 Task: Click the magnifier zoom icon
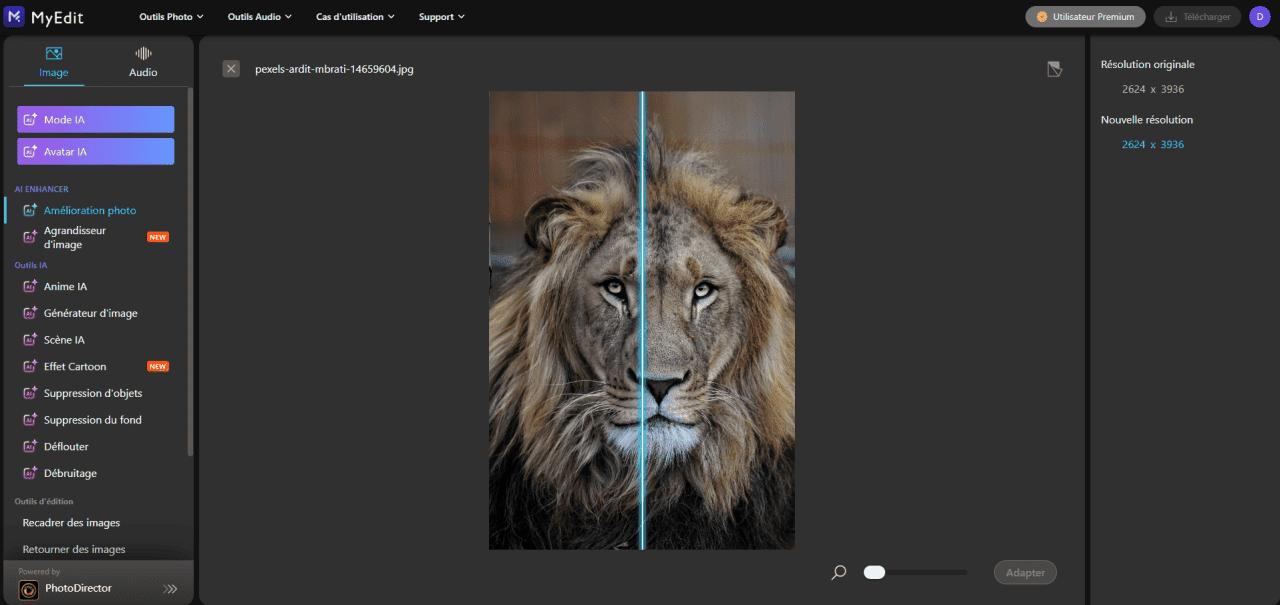pyautogui.click(x=839, y=573)
